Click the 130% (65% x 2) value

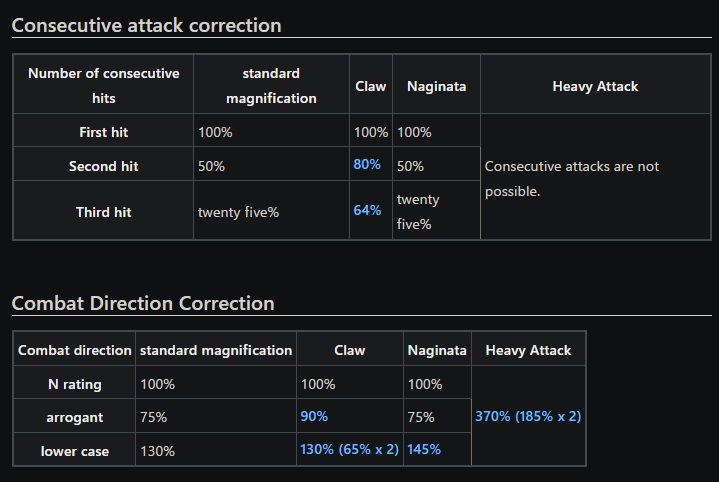coord(349,449)
